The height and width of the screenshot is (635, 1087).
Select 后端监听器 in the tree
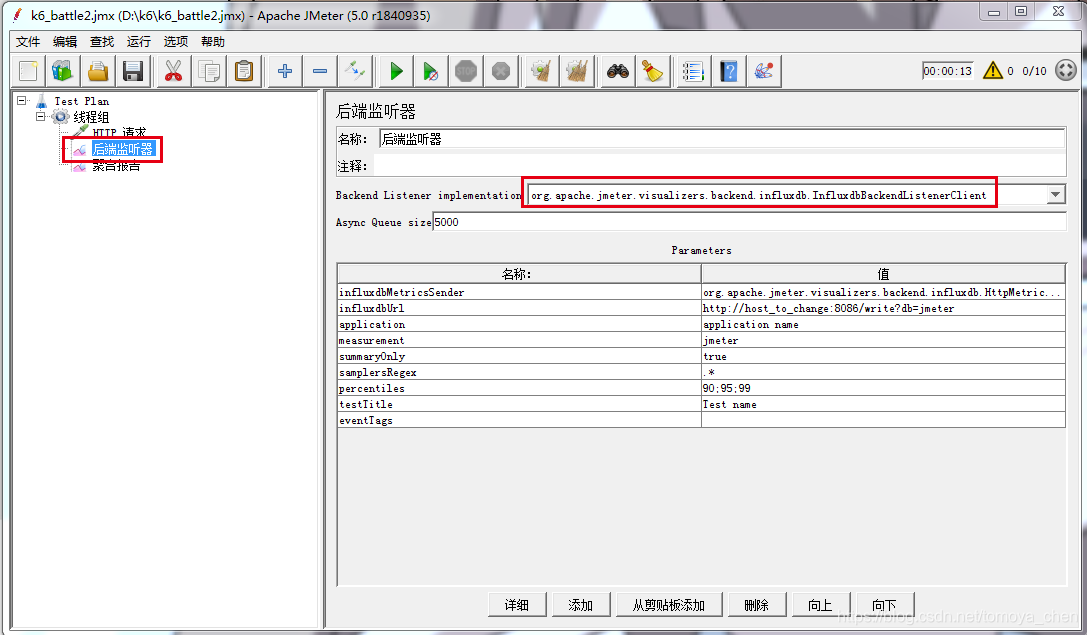point(123,149)
